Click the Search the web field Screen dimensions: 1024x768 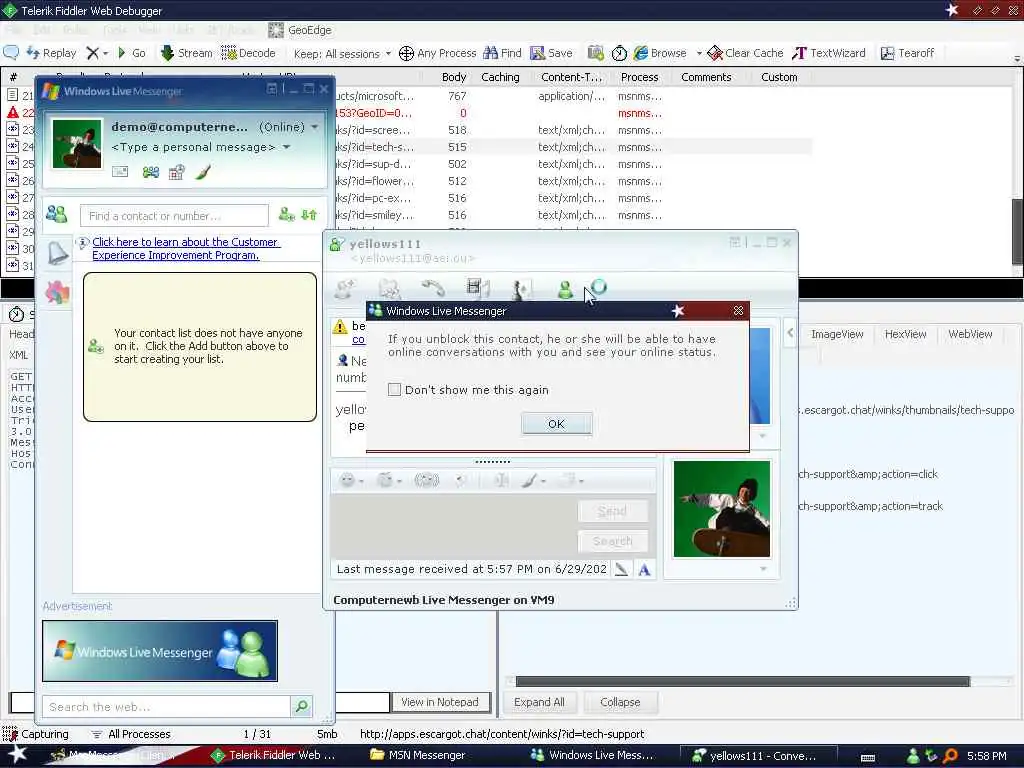167,707
